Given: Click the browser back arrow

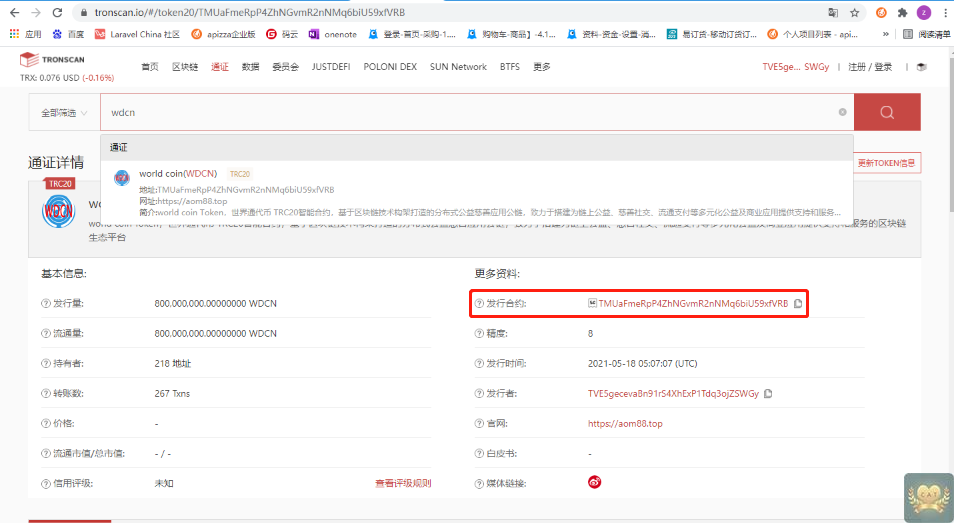Looking at the screenshot, I should pyautogui.click(x=15, y=12).
